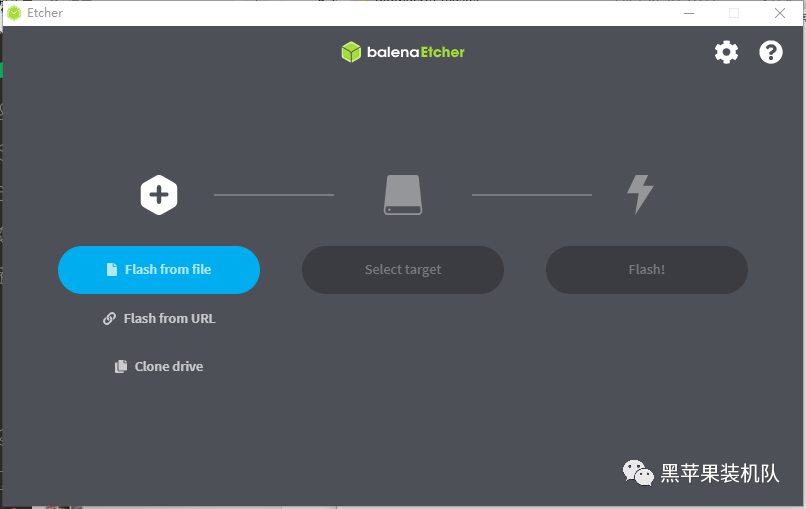Choose Flash from URL option
This screenshot has width=806, height=509.
pos(159,319)
